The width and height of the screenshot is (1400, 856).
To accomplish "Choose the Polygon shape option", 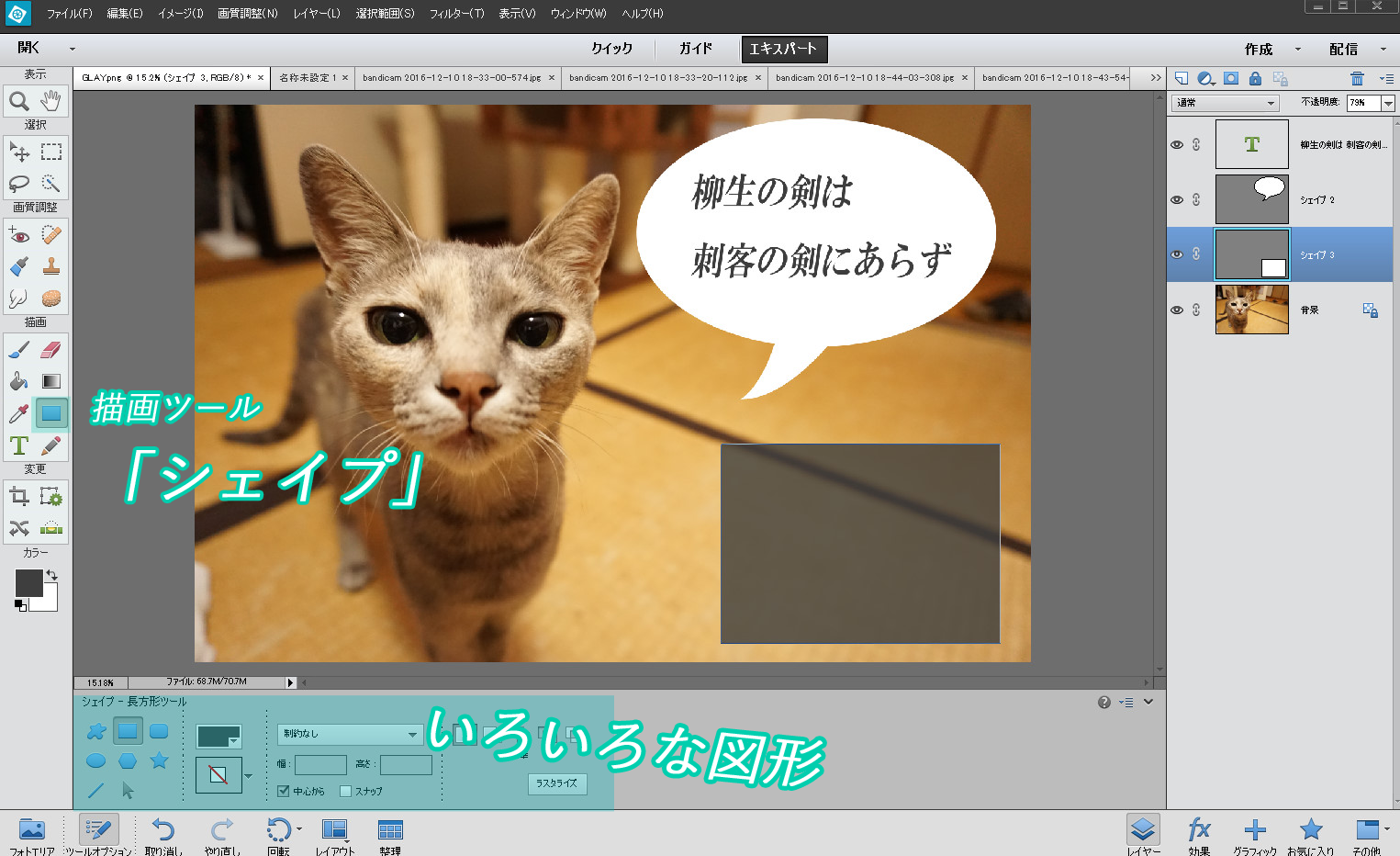I will click(x=128, y=760).
